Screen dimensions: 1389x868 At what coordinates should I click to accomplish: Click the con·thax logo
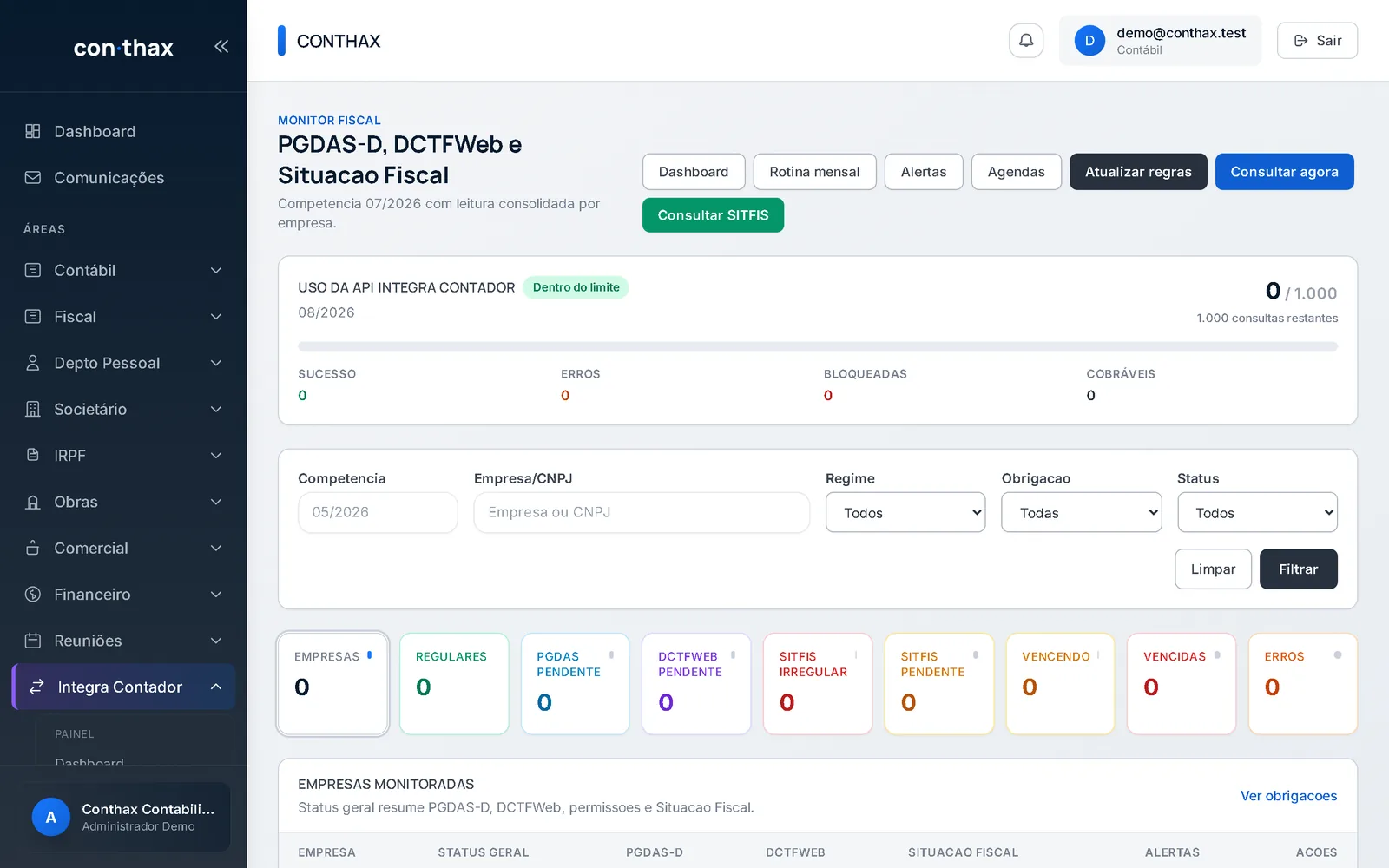point(123,48)
